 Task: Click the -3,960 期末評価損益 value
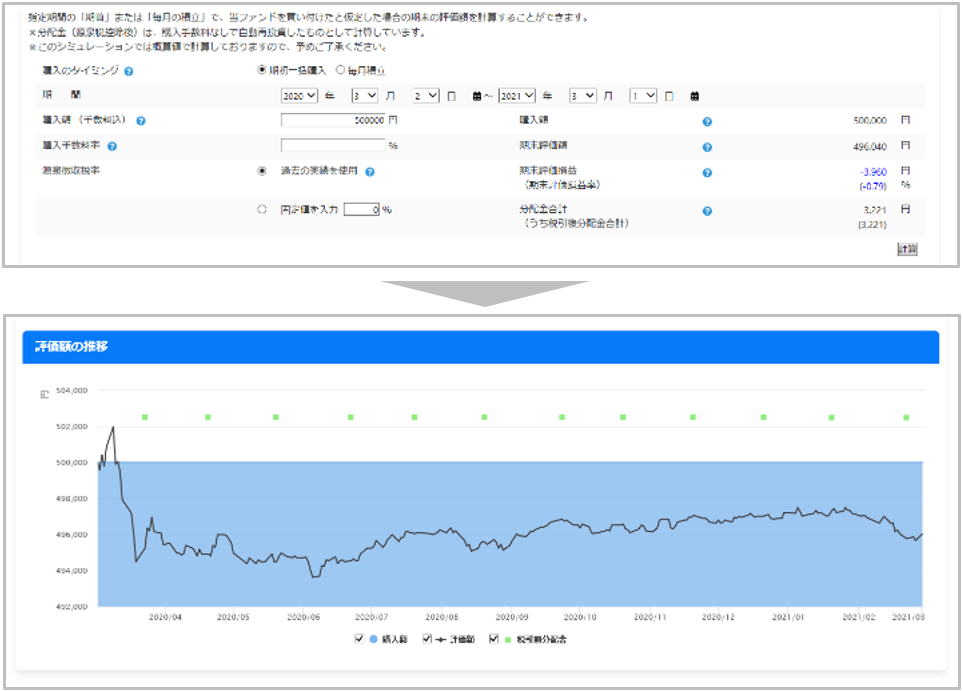[x=873, y=172]
